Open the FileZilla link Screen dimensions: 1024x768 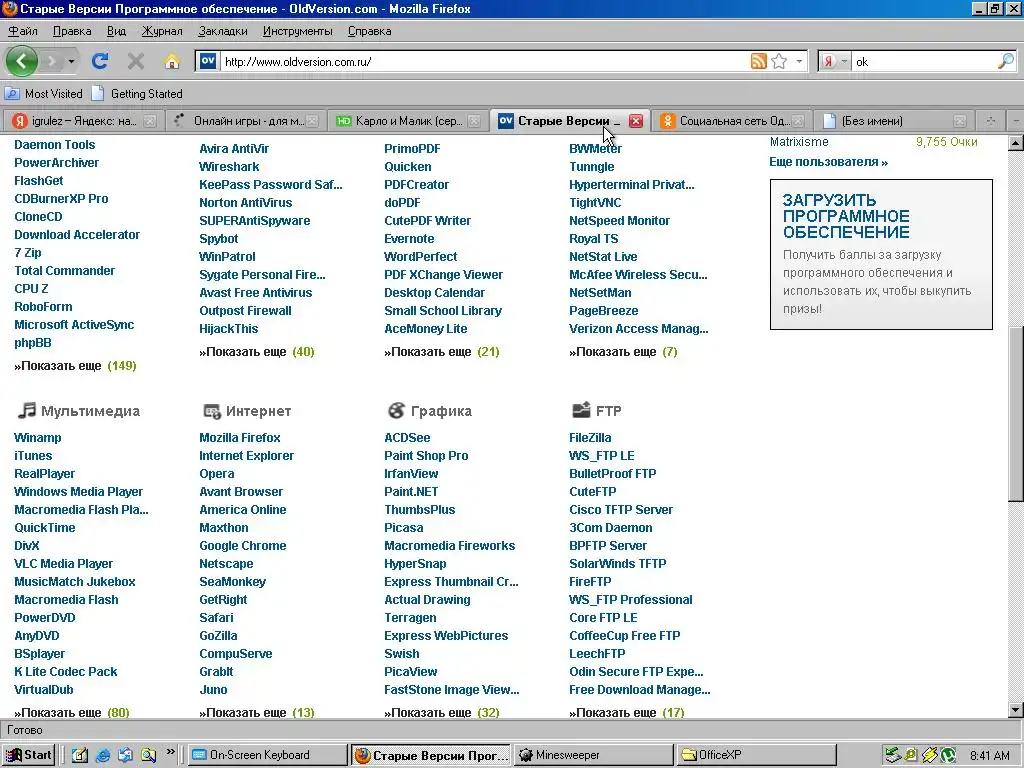click(x=590, y=438)
